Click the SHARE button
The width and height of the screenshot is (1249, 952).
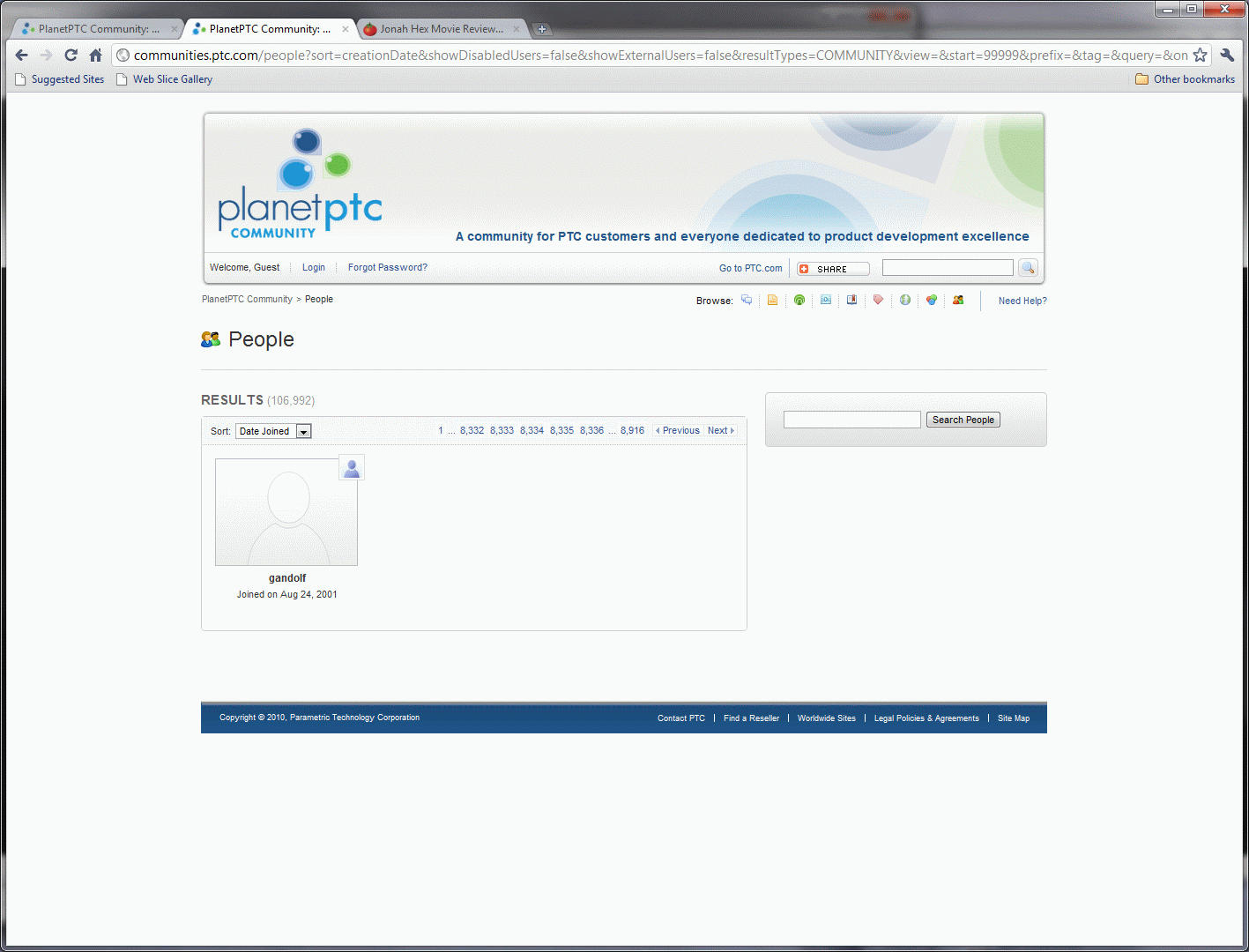pyautogui.click(x=833, y=269)
